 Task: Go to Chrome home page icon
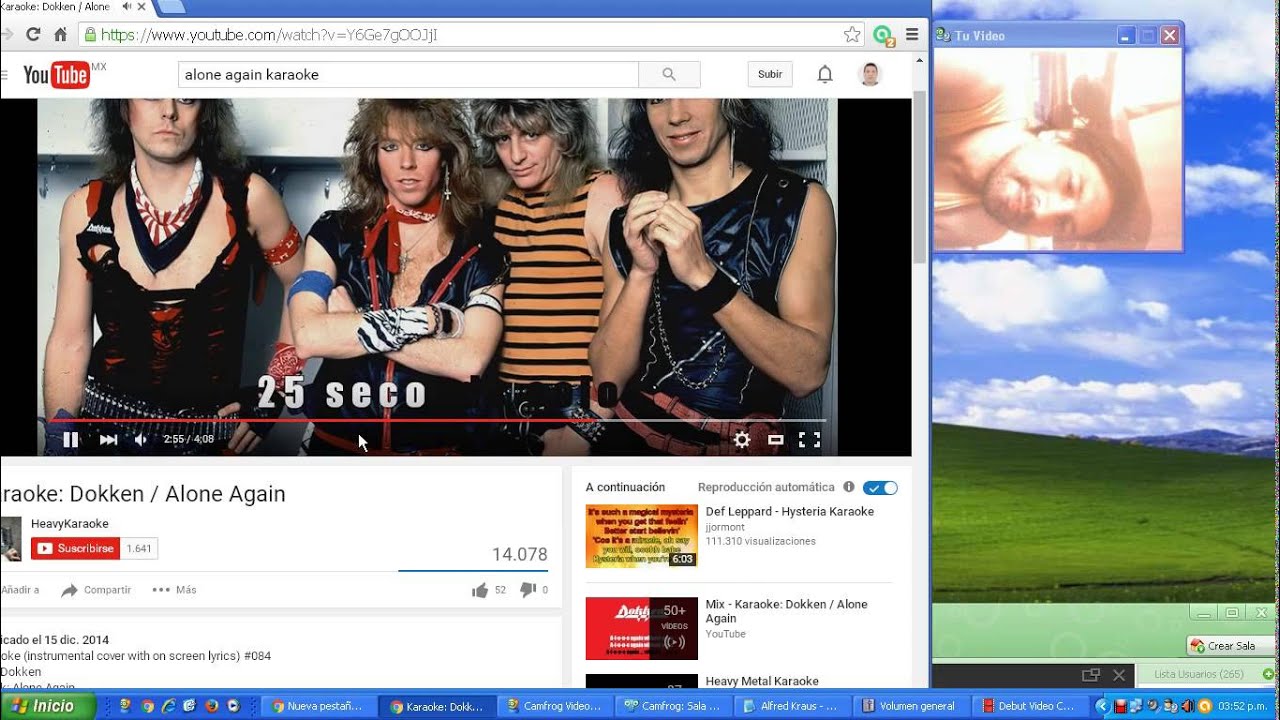click(x=60, y=35)
